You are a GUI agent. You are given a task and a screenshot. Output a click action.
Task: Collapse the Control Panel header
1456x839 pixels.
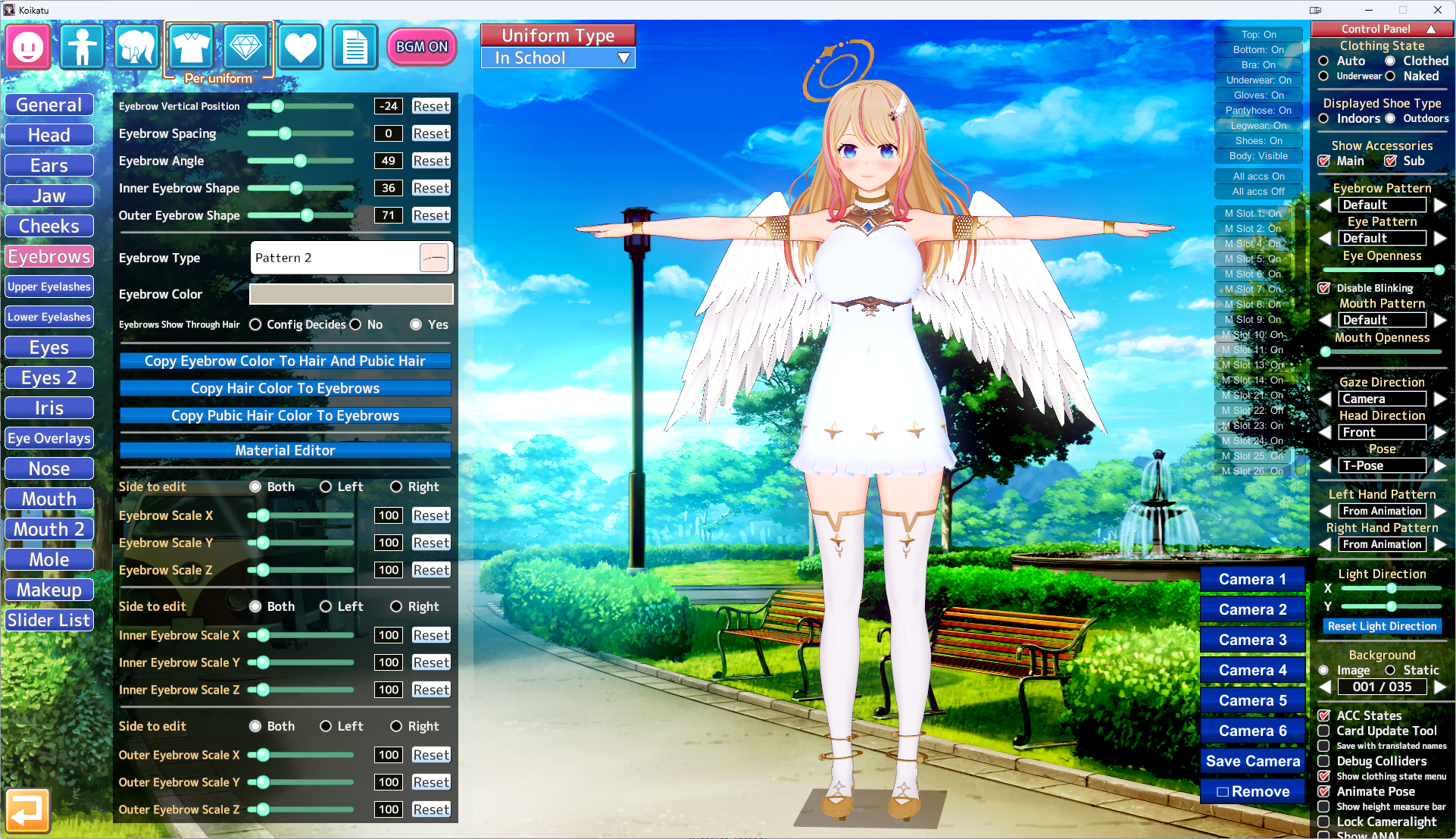tap(1431, 29)
